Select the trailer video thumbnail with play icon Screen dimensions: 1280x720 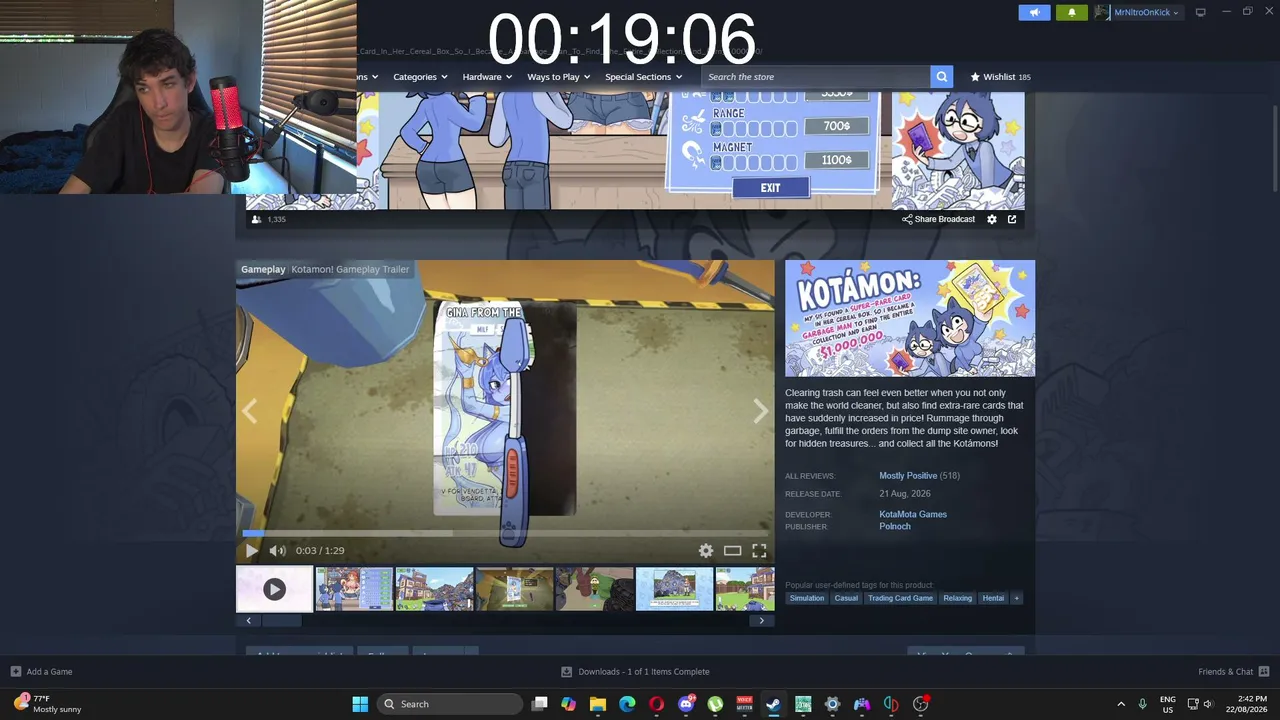[x=274, y=589]
